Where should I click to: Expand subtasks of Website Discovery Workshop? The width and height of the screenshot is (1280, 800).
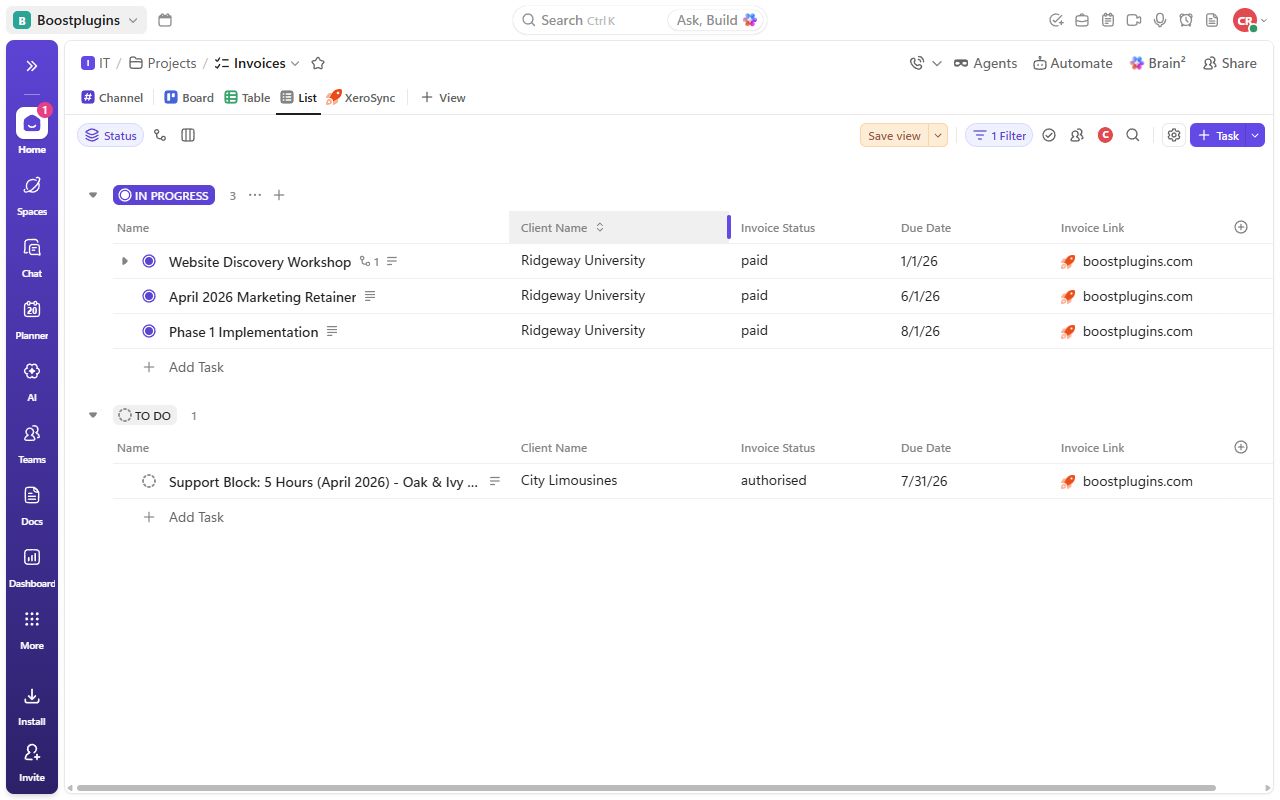pos(125,261)
